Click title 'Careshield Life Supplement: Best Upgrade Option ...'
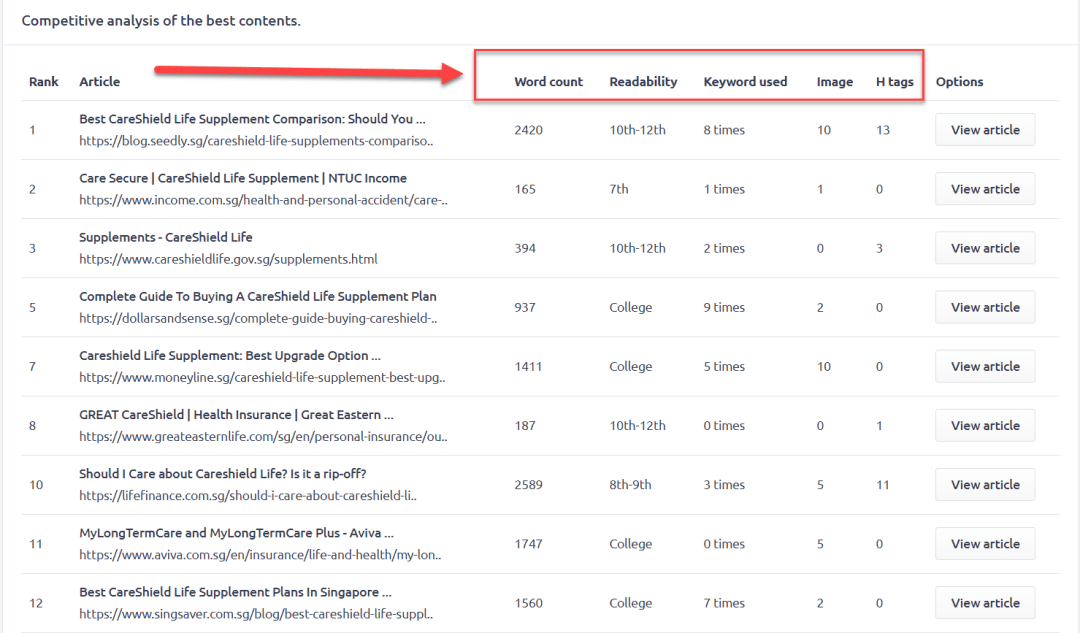Screen dimensions: 1080x633 pyautogui.click(x=229, y=355)
